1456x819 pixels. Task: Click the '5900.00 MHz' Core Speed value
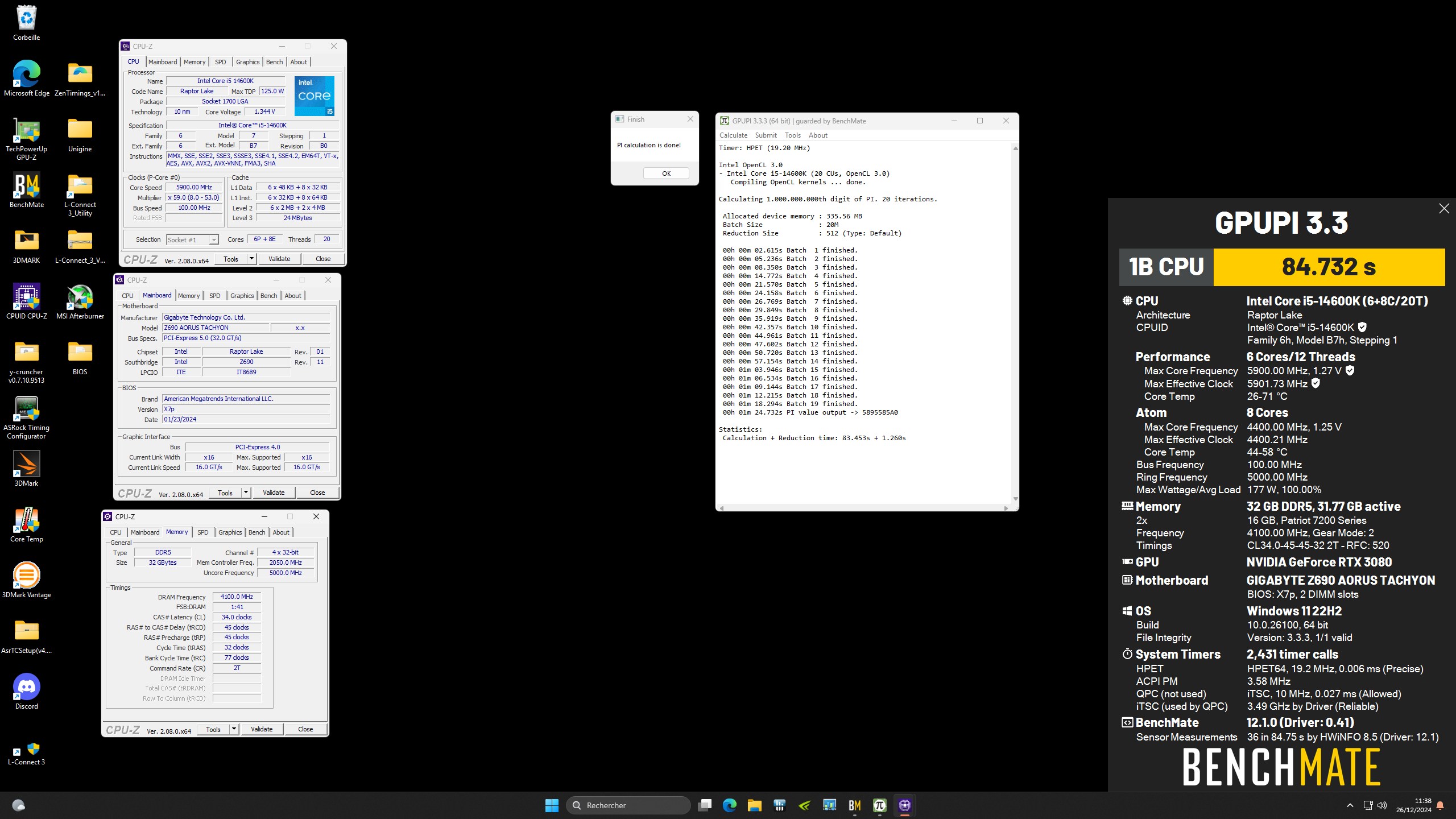coord(194,187)
